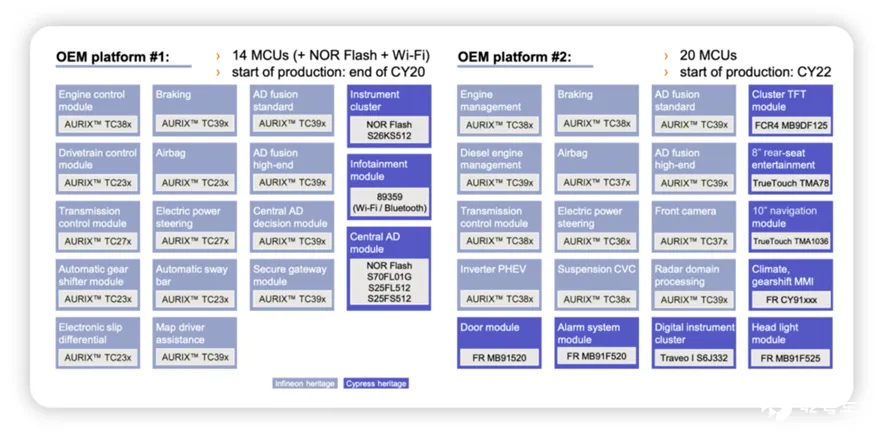Click the 'Door module' title
The image size is (886, 433).
tap(489, 327)
